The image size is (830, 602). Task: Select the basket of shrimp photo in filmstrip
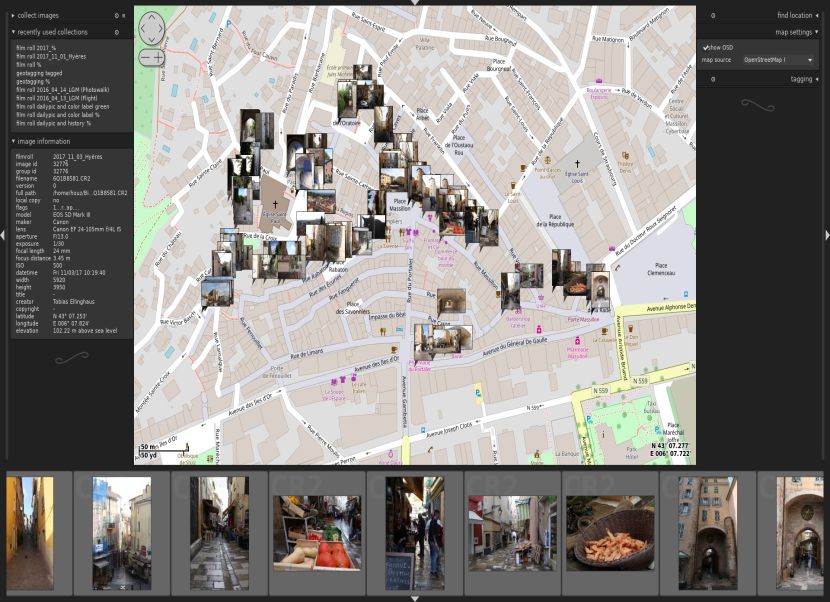click(610, 533)
